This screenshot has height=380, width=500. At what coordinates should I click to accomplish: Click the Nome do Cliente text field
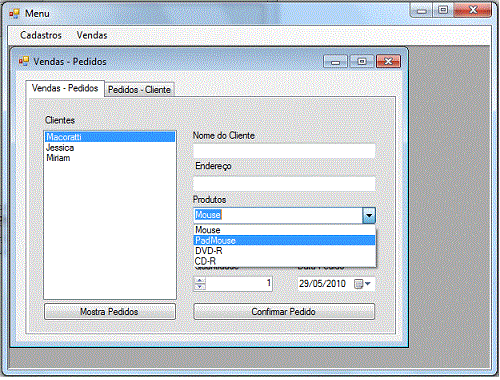(x=284, y=151)
